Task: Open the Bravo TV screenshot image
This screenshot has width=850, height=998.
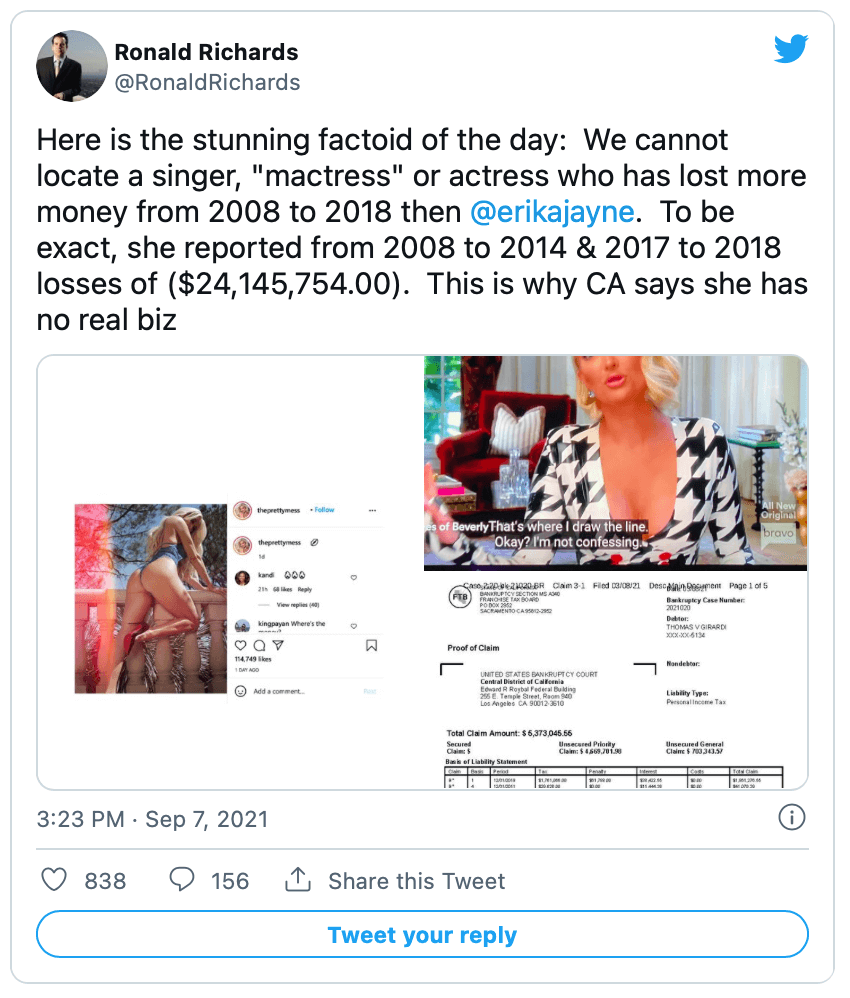Action: coord(616,463)
